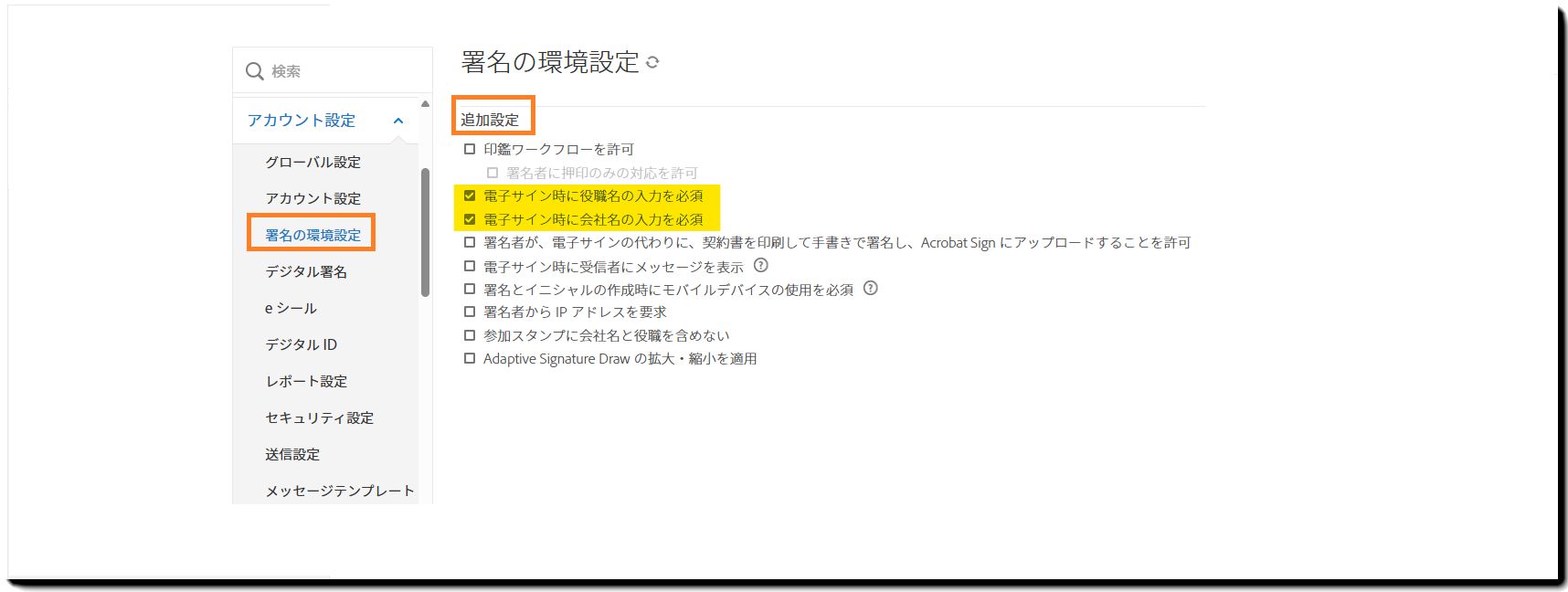Click the scroll-up arrow of sidebar
Viewport: 1568px width, 592px height.
point(425,104)
